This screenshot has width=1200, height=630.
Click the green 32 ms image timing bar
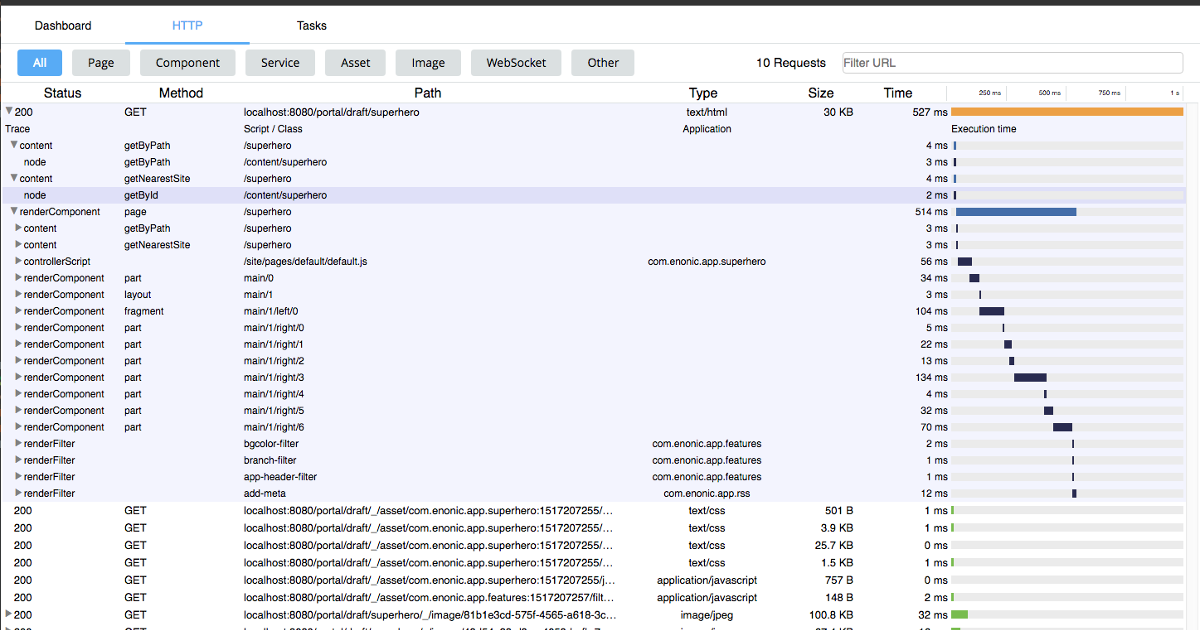click(x=959, y=614)
